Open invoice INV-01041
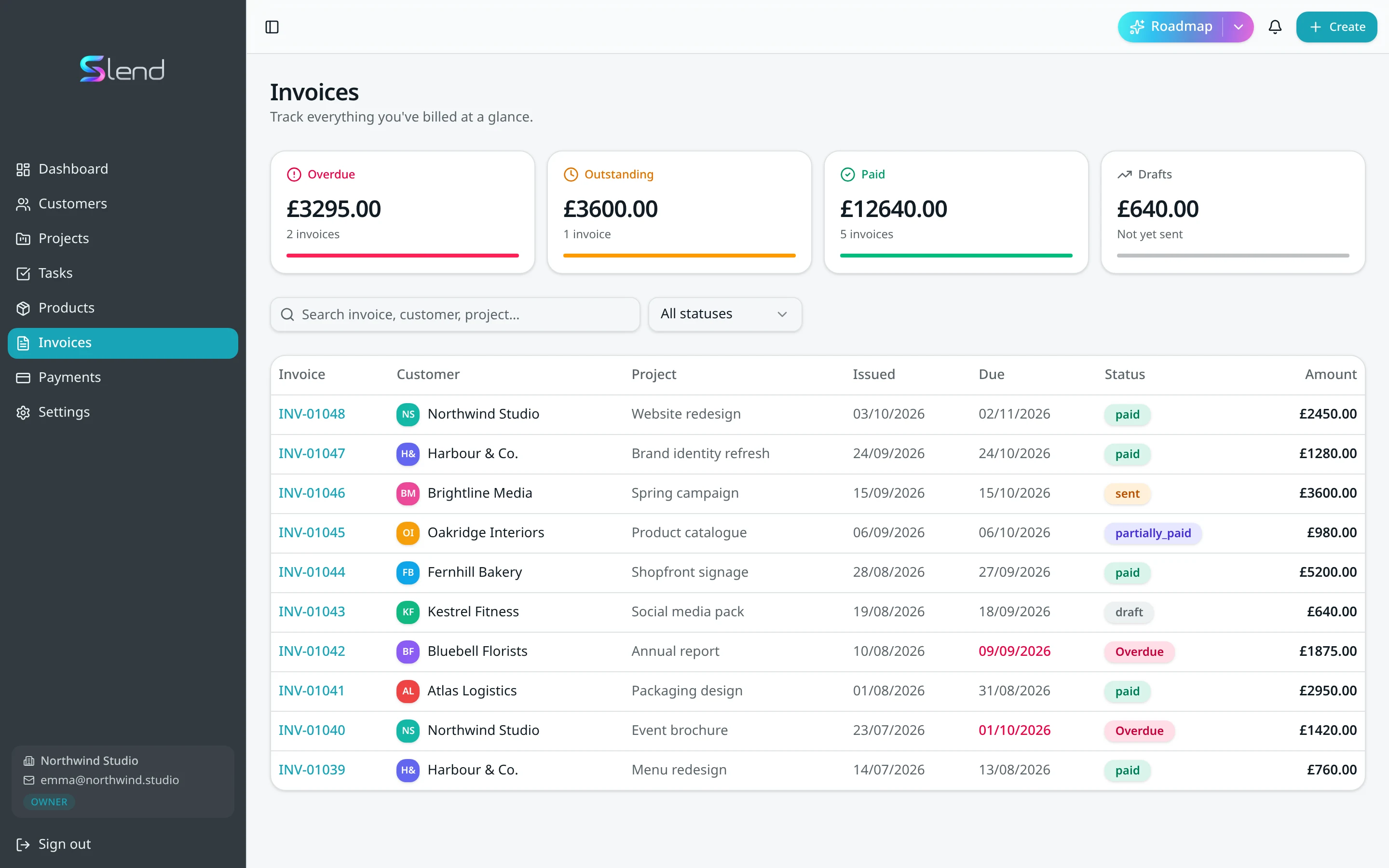This screenshot has width=1389, height=868. (312, 691)
